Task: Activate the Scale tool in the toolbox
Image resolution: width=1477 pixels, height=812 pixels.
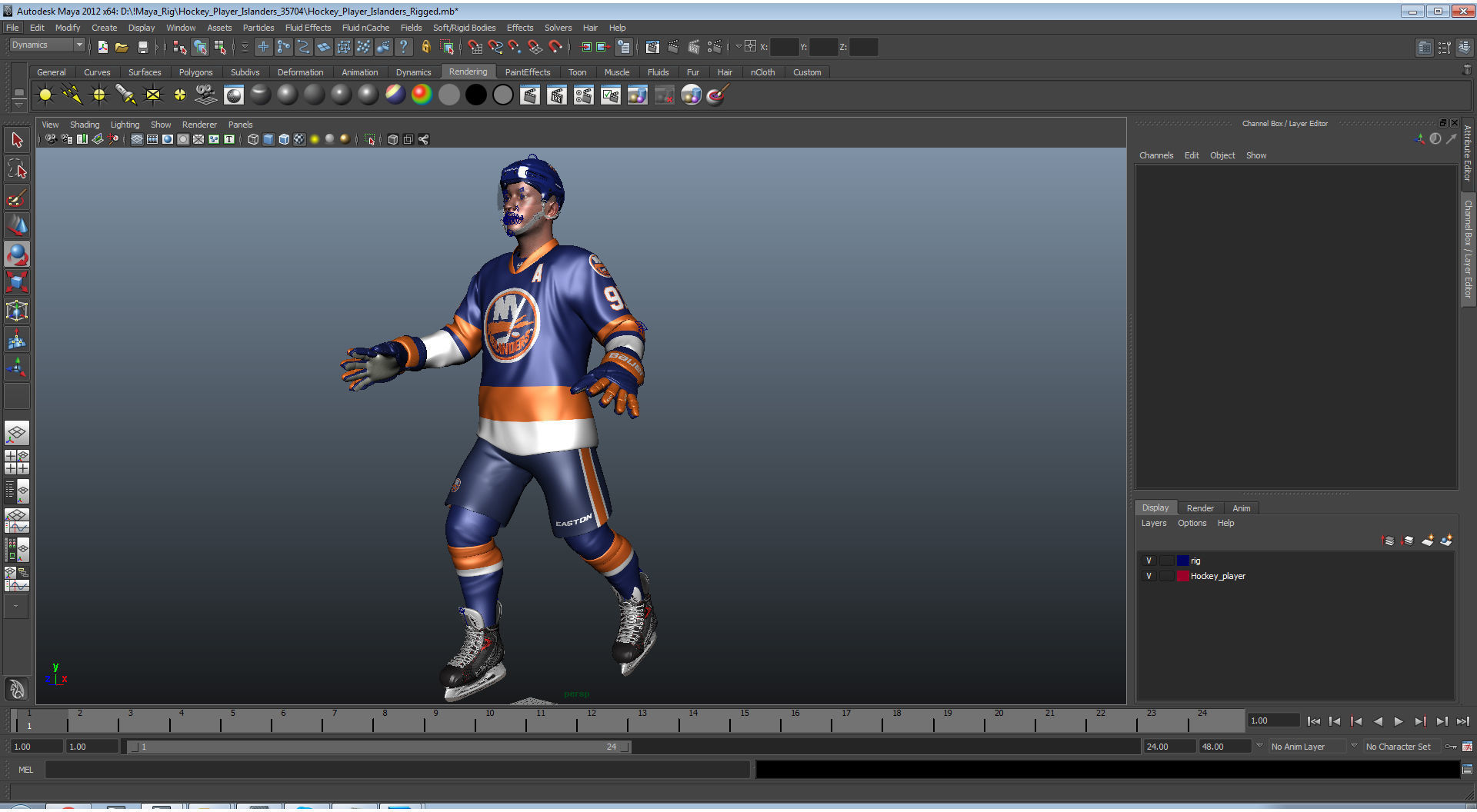Action: [x=17, y=282]
